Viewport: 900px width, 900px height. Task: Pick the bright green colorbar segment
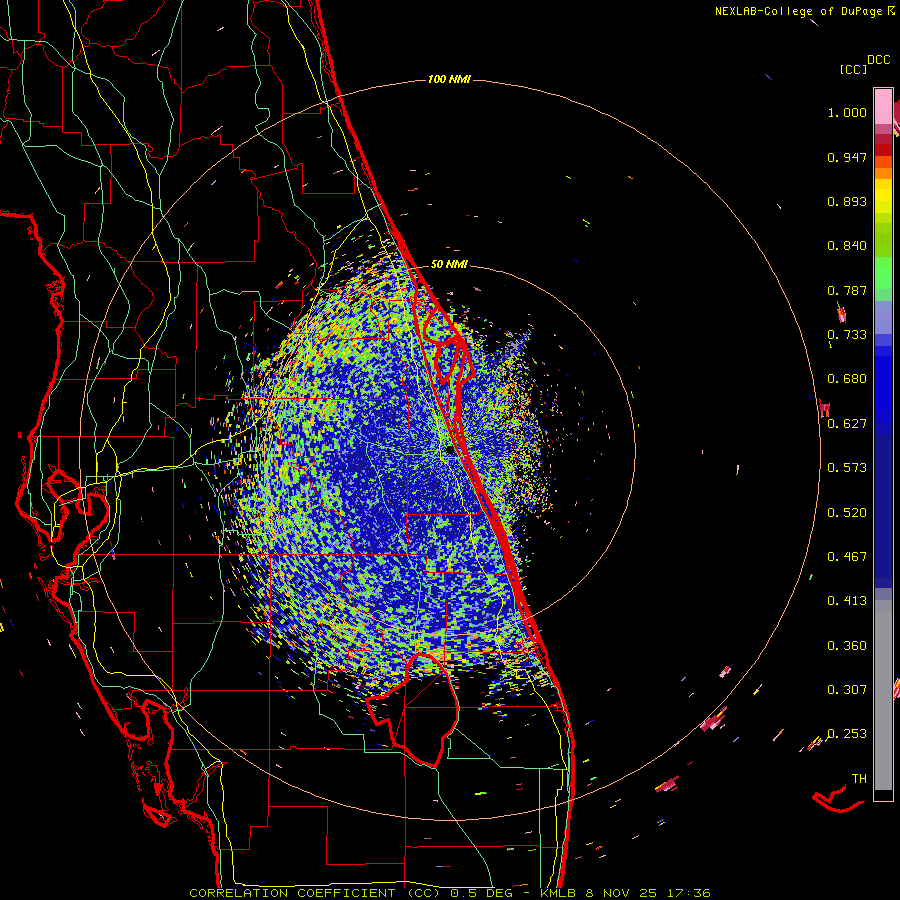click(883, 273)
